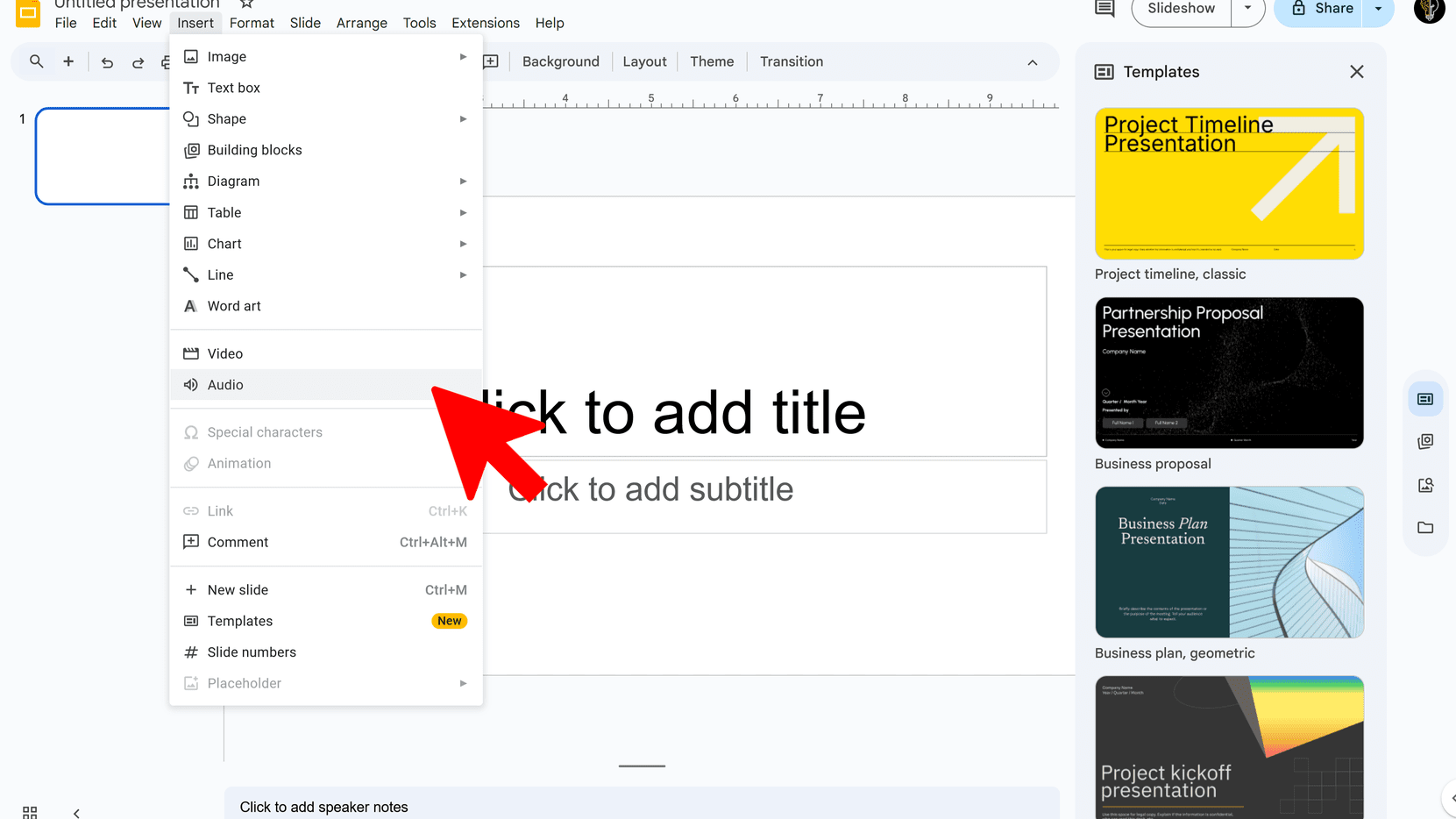Screen dimensions: 1456x819
Task: Expand the Chart submenu
Action: [x=463, y=244]
